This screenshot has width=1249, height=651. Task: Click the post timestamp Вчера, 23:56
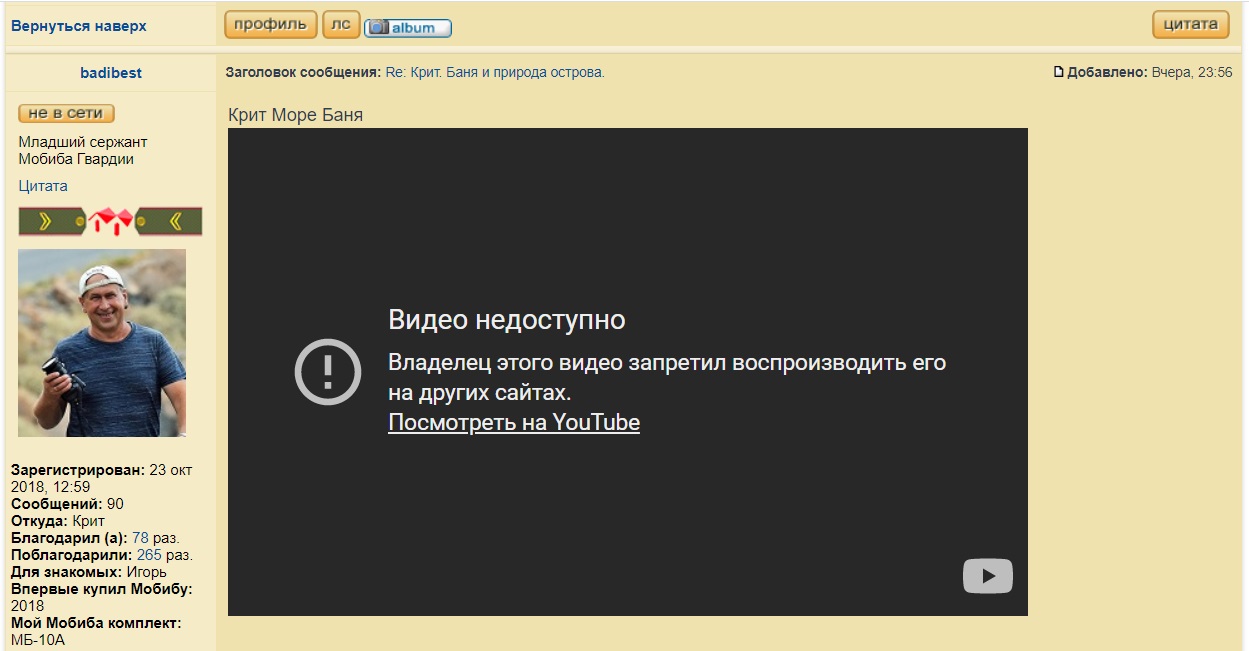1191,72
